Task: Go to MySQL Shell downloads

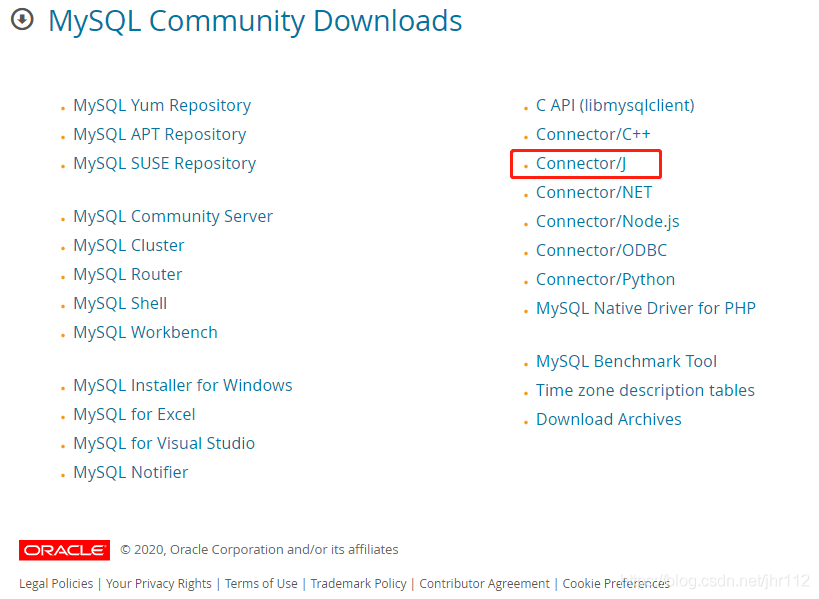Action: 120,303
